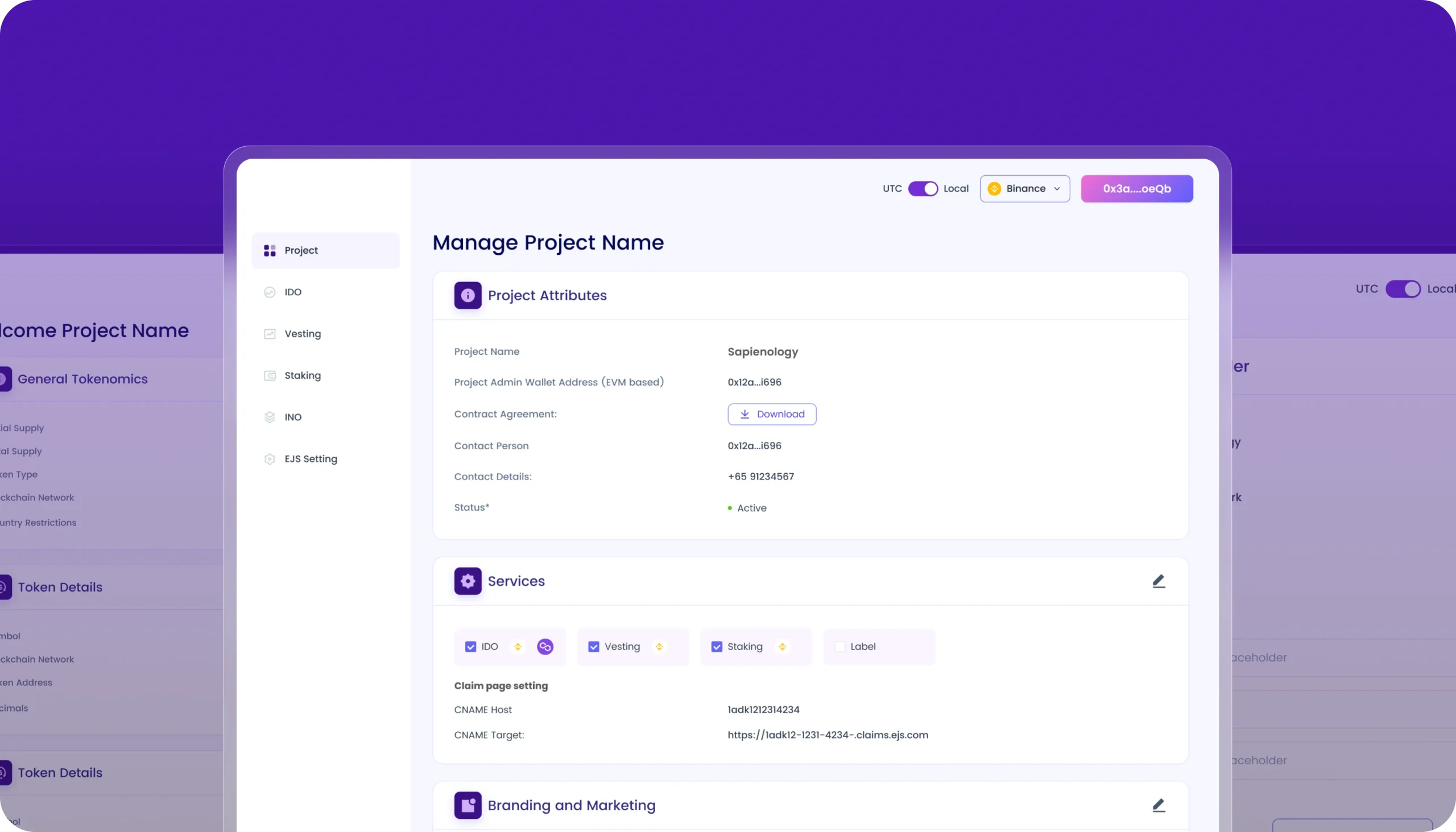The image size is (1456, 832).
Task: Edit Branding and Marketing with pencil icon
Action: coord(1159,805)
